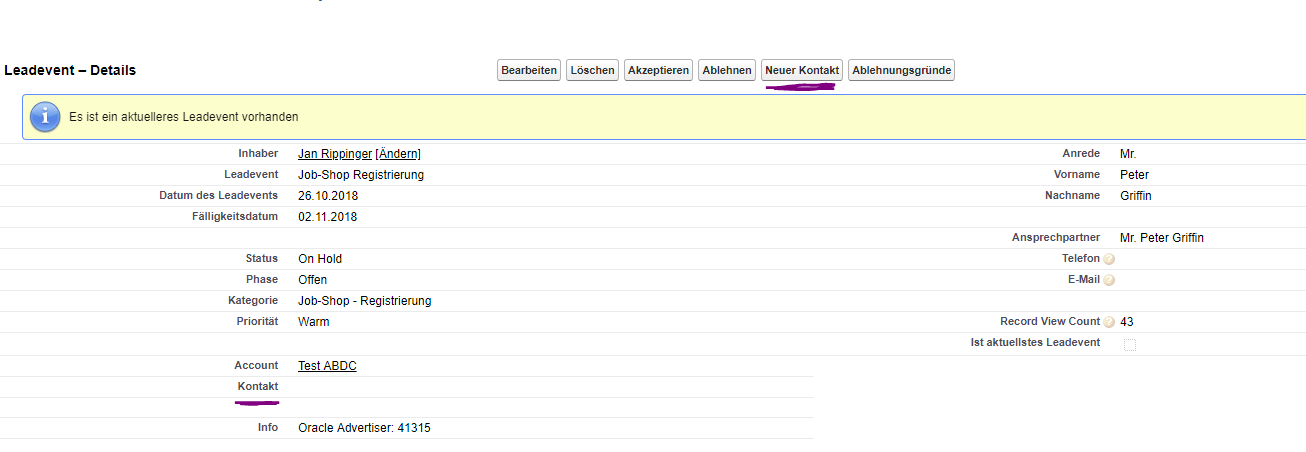This screenshot has width=1306, height=452.
Task: Open the Ablehnungsgründe button
Action: (x=901, y=70)
